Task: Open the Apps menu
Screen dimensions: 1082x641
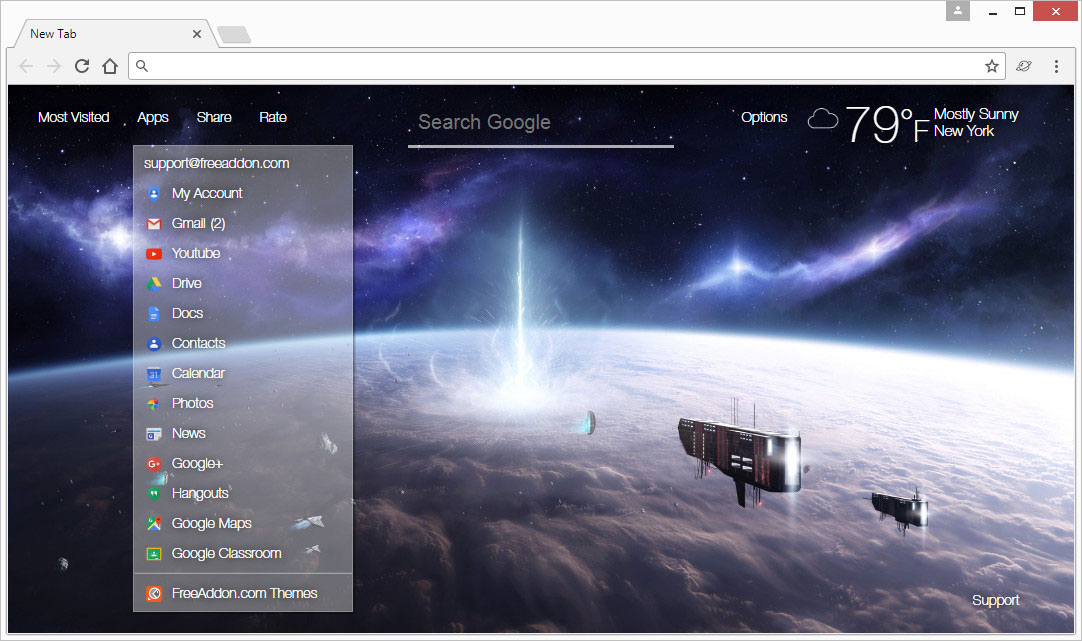Action: click(153, 117)
